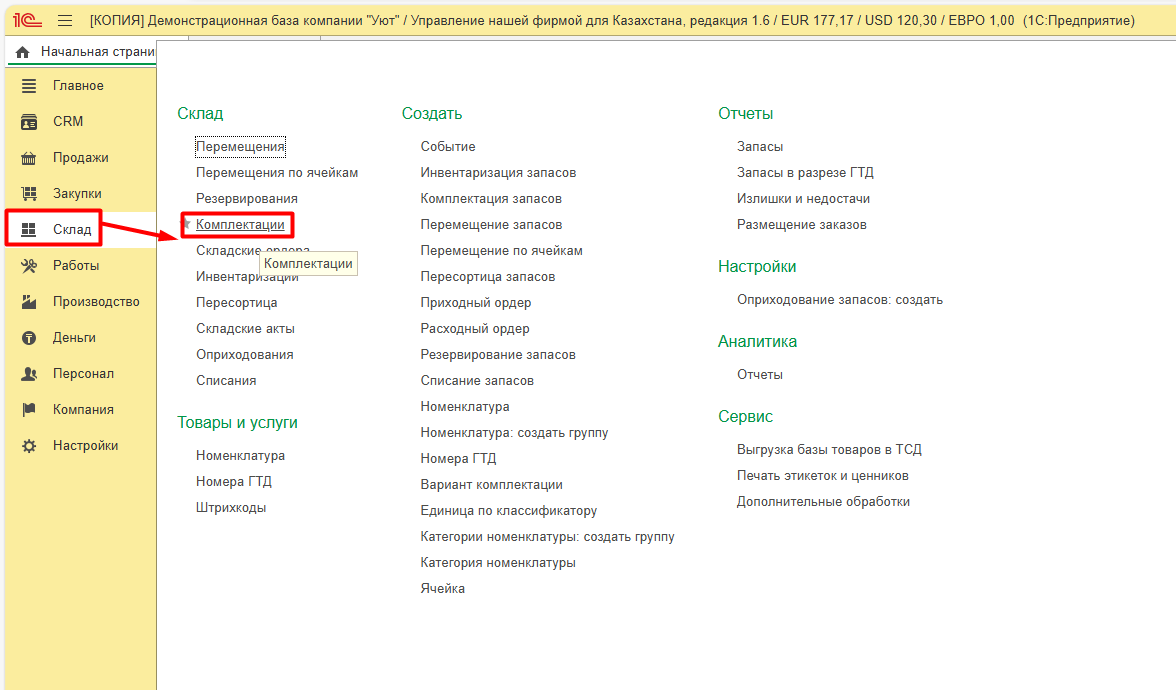Click the Закупки cart icon
The image size is (1176, 690).
click(29, 194)
